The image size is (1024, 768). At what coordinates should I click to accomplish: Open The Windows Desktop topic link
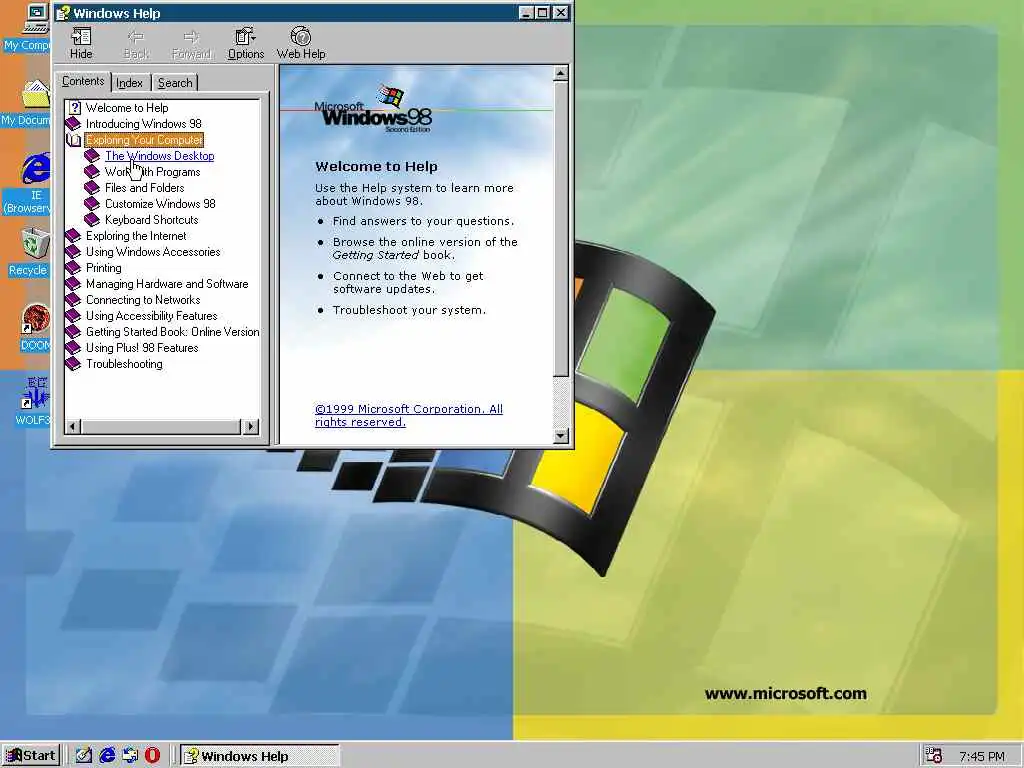[x=159, y=155]
